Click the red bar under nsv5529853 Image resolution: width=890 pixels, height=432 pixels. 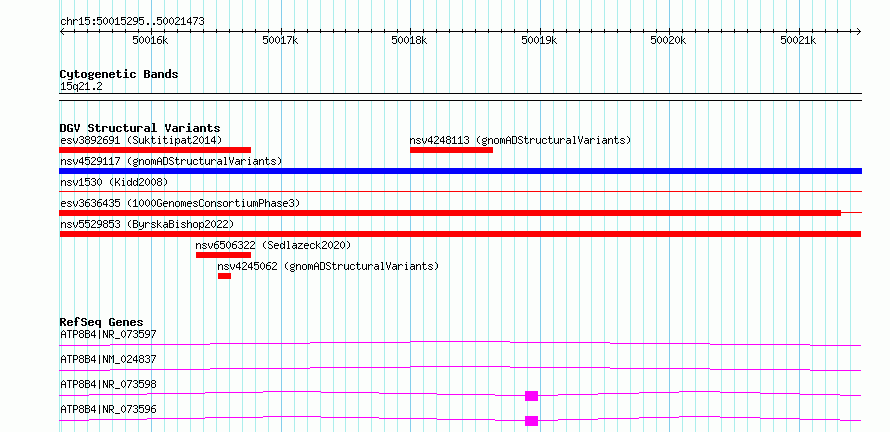460,234
